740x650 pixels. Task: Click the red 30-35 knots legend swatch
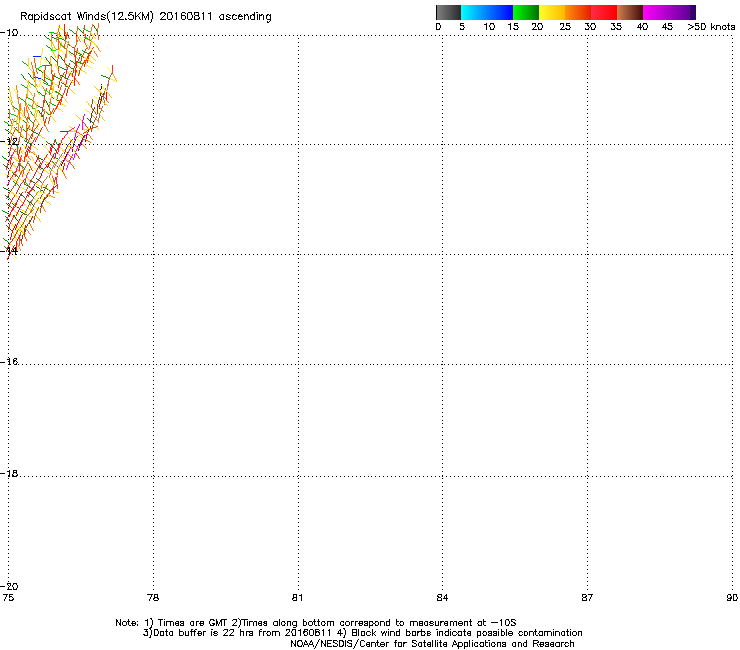[604, 12]
